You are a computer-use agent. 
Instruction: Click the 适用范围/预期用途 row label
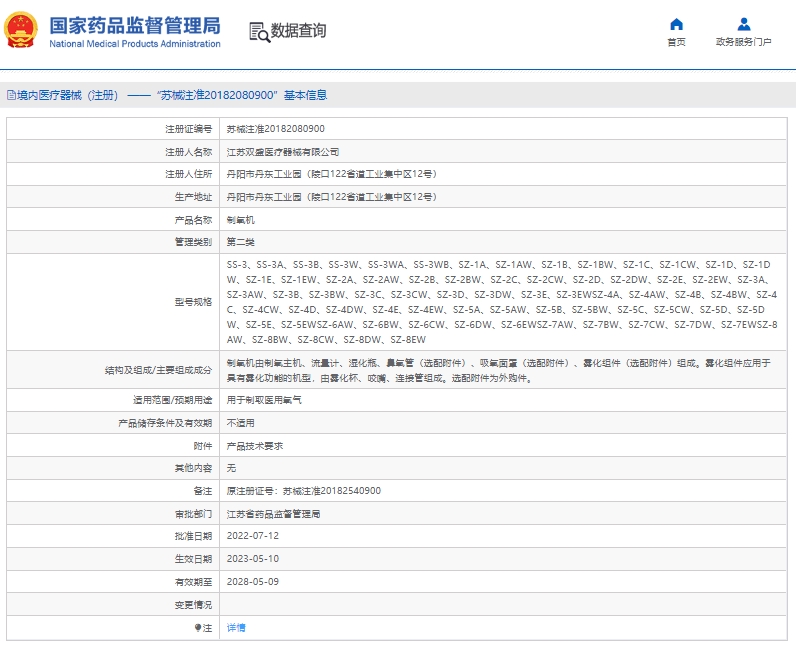pyautogui.click(x=173, y=400)
